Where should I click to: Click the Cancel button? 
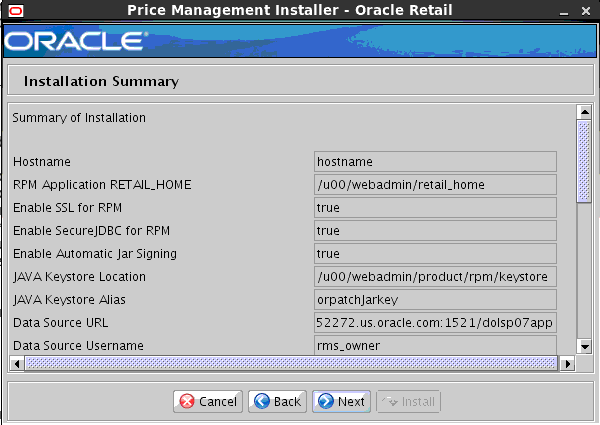(x=208, y=402)
